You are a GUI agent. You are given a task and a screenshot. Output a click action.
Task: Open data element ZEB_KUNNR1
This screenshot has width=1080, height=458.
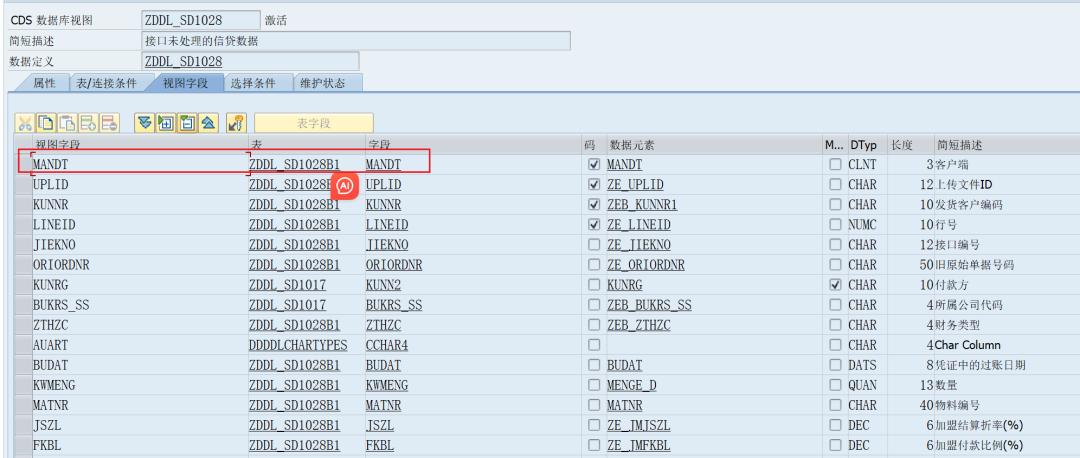tap(642, 205)
